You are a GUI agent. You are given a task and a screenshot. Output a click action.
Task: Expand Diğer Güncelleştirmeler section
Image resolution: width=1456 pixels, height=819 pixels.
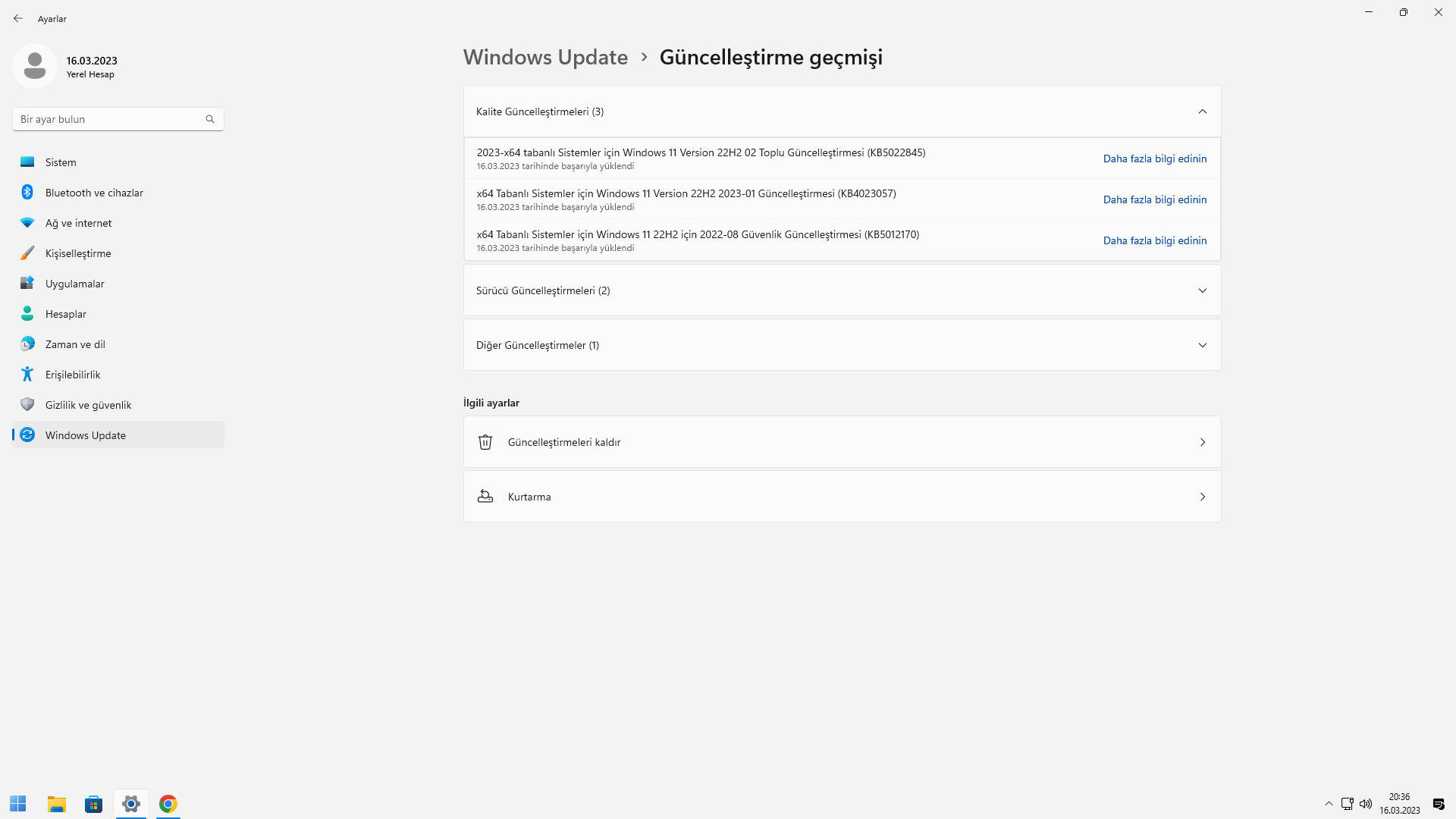tap(1203, 345)
